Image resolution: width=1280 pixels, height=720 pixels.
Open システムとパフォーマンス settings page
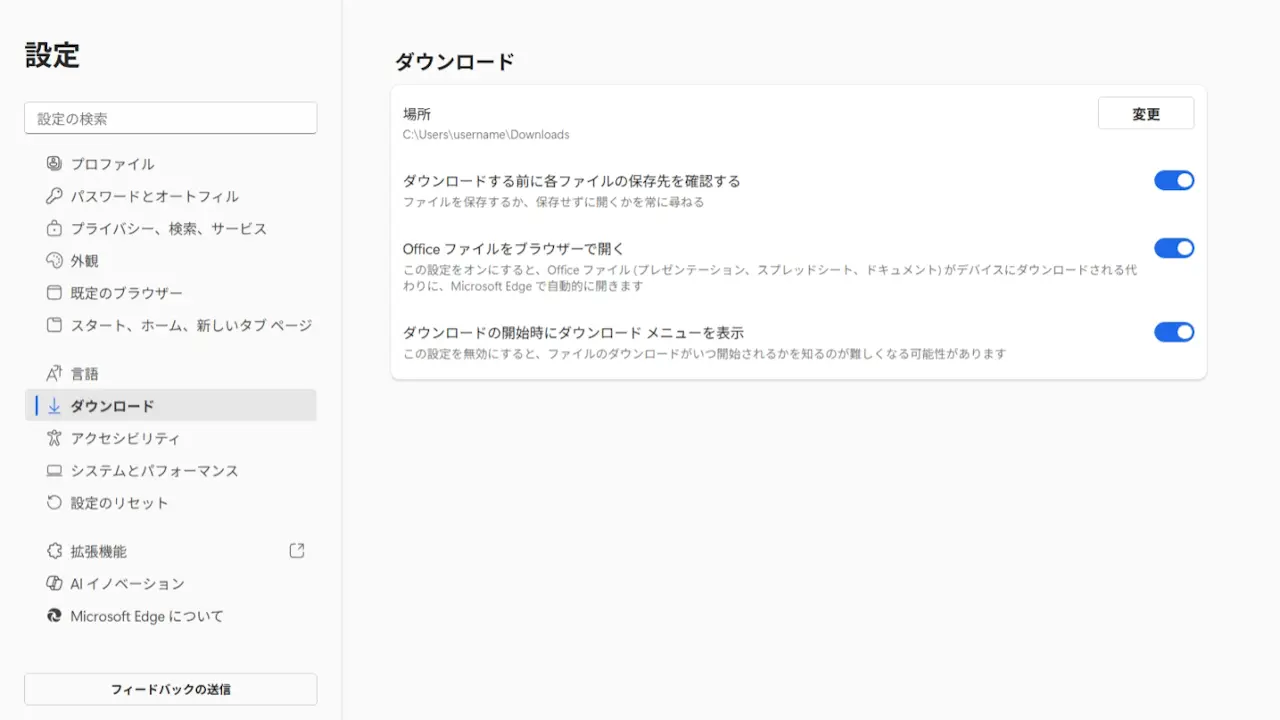tap(154, 471)
